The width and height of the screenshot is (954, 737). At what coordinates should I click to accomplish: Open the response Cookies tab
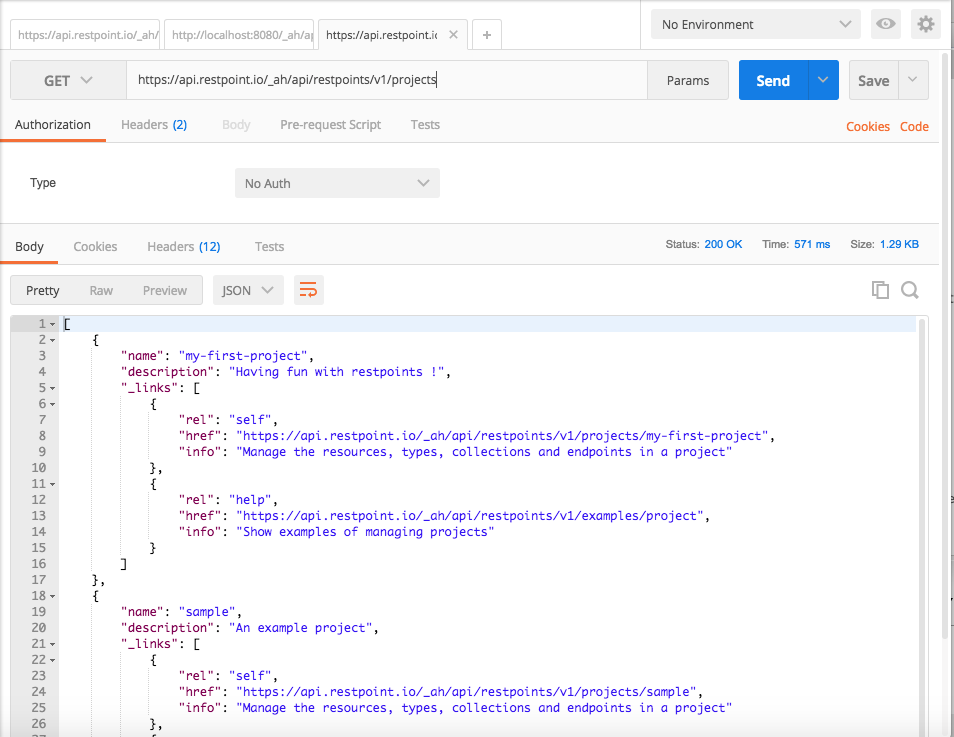point(96,246)
